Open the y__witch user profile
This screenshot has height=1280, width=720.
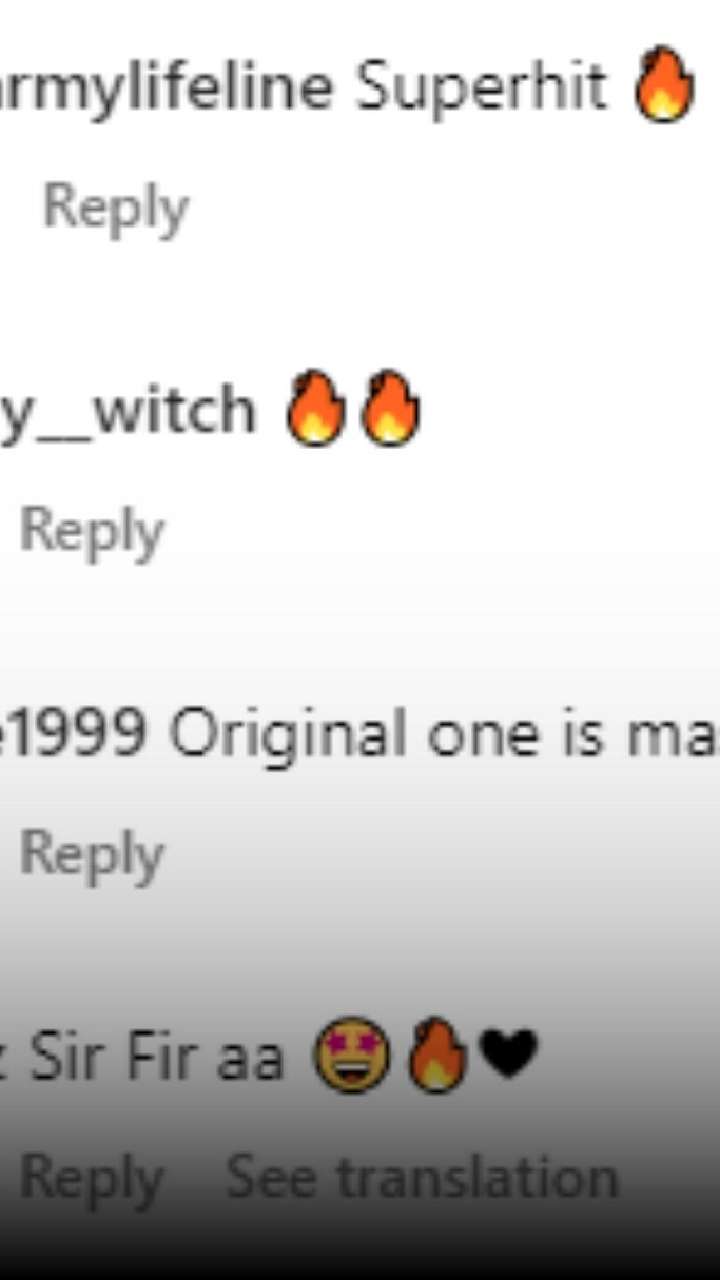128,412
